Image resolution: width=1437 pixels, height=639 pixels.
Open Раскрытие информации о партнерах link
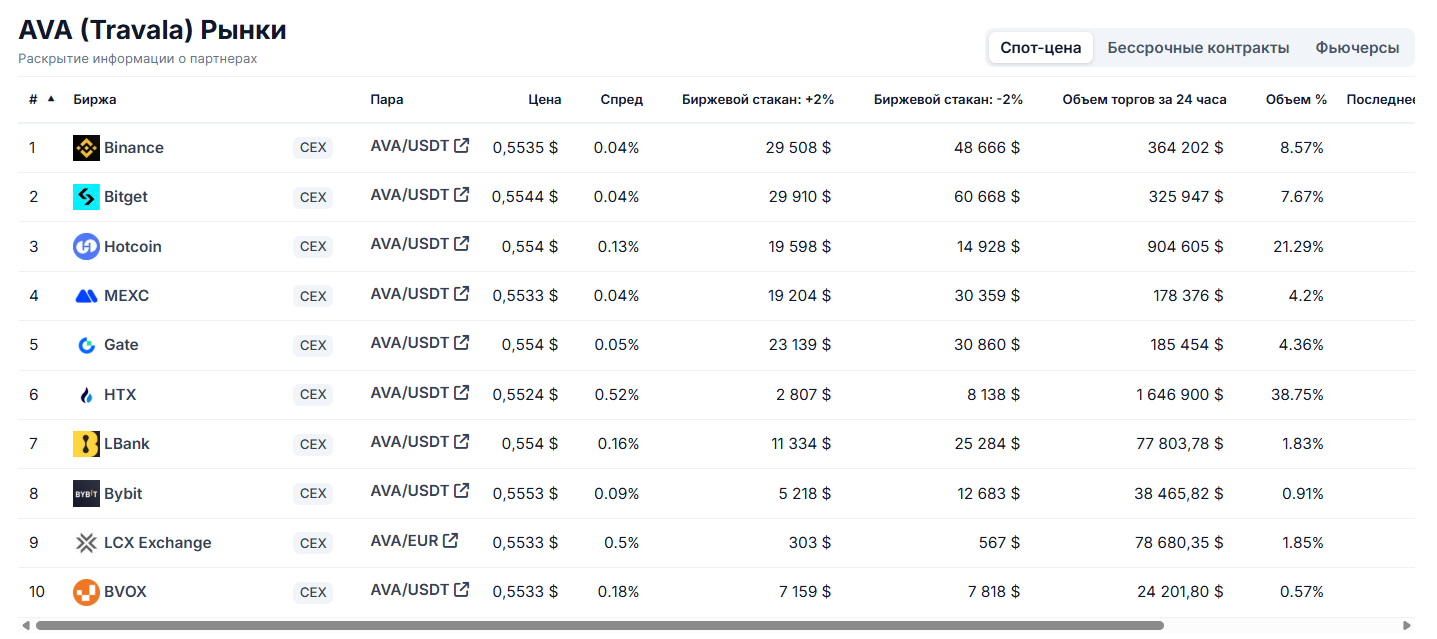[138, 59]
